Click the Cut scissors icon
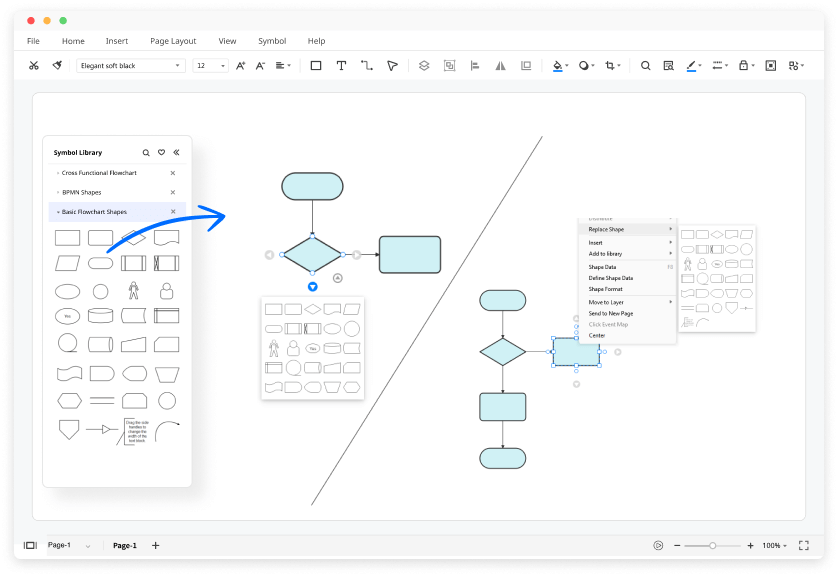 pos(34,65)
